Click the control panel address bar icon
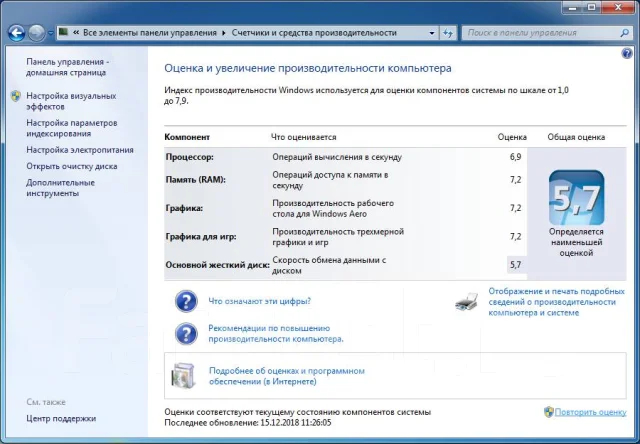 (63, 32)
